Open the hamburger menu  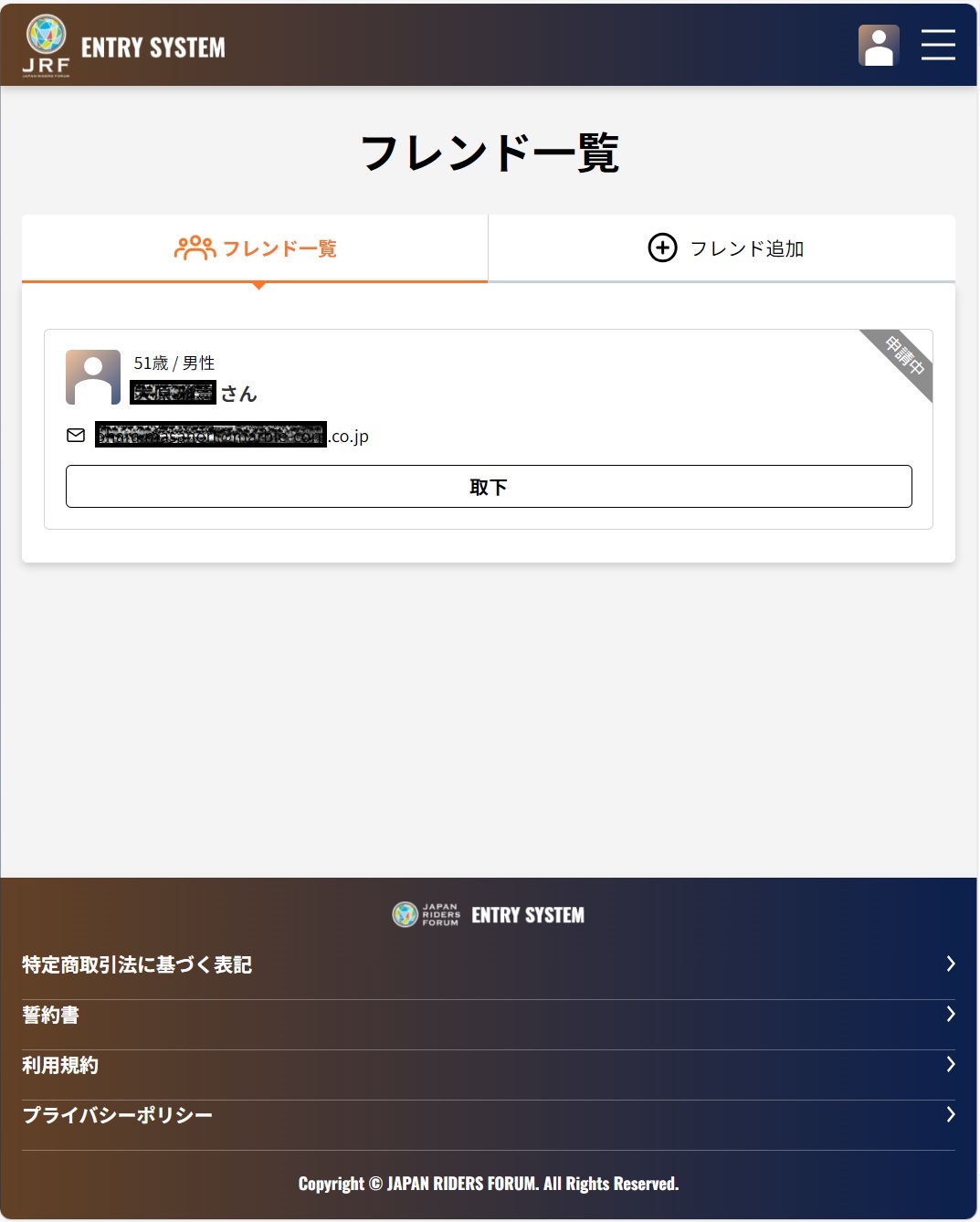[938, 45]
